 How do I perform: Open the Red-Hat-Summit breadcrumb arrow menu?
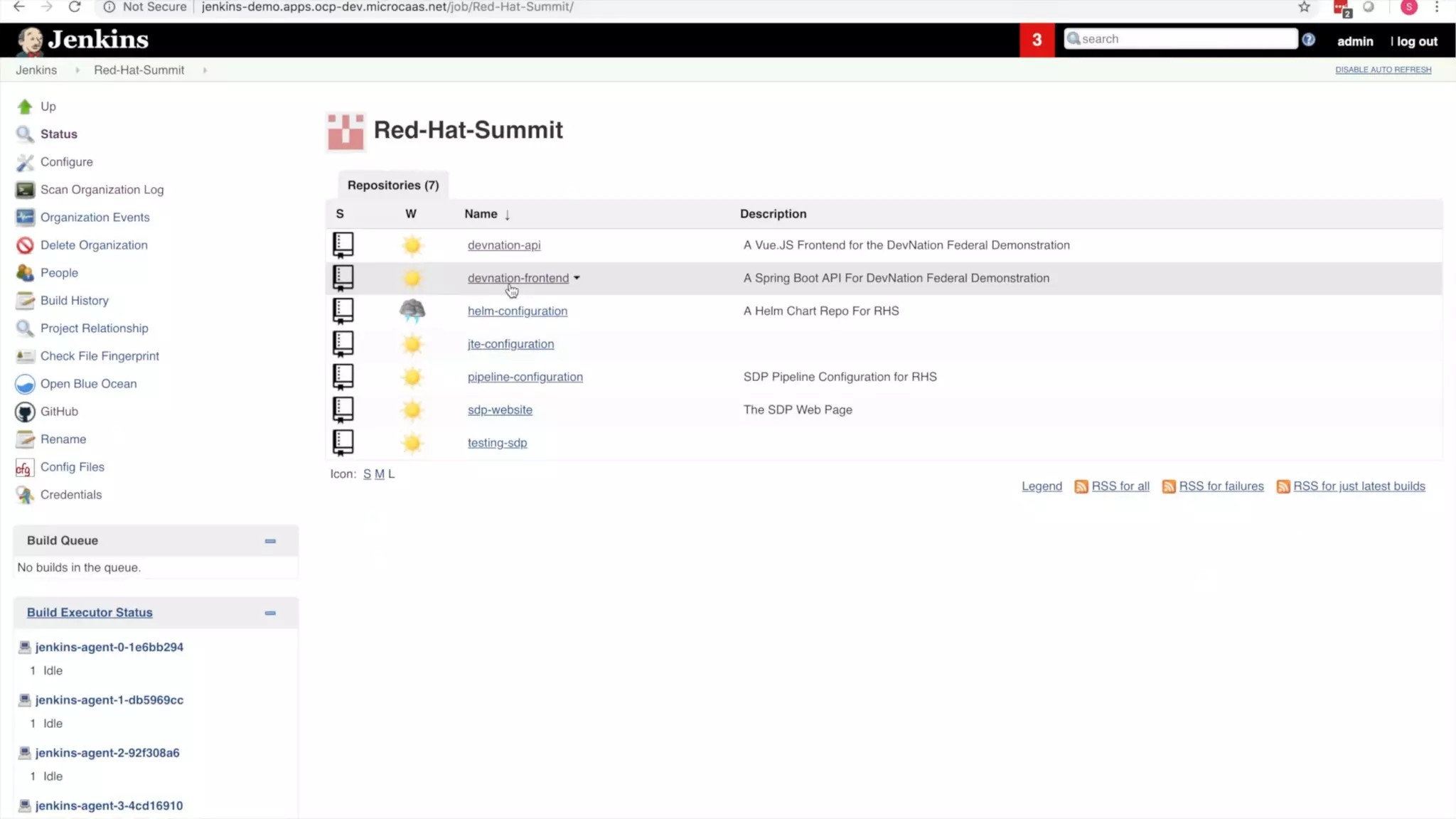pos(205,70)
